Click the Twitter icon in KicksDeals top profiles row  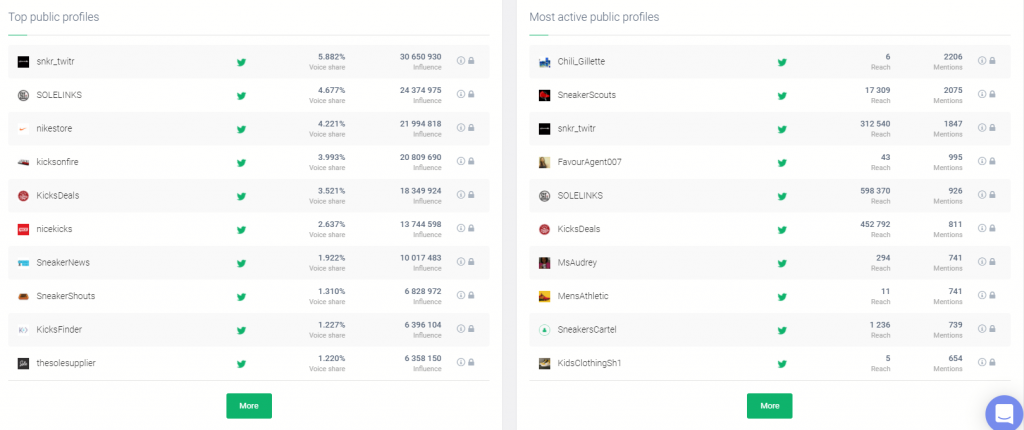click(241, 196)
